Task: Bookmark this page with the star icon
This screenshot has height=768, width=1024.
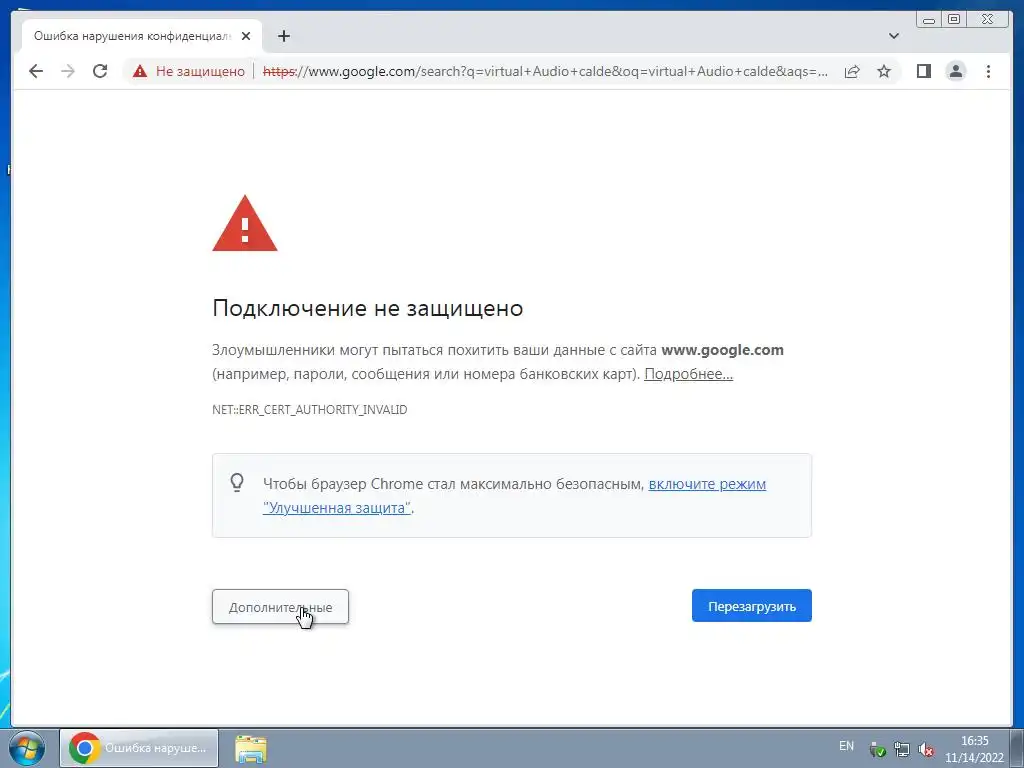Action: (x=884, y=71)
